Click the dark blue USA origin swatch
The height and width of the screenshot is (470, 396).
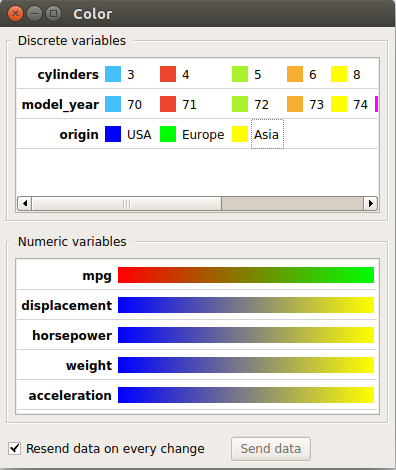(x=113, y=134)
